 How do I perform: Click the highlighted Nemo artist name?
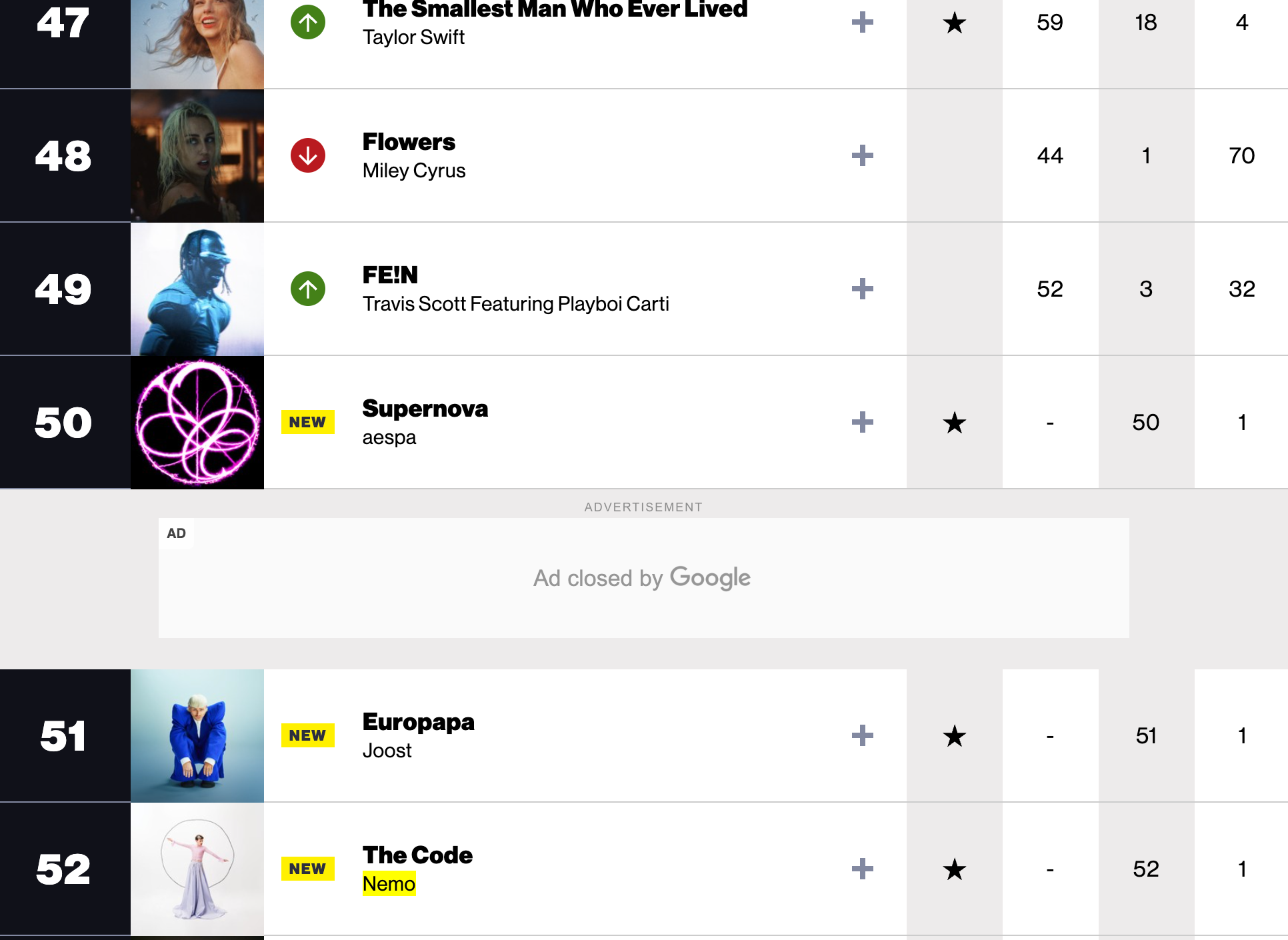(389, 884)
